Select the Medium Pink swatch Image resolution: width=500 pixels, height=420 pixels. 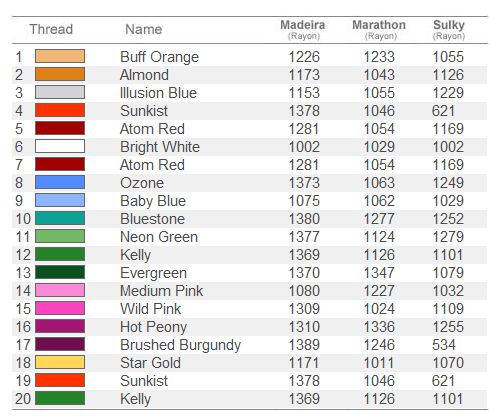(60, 290)
